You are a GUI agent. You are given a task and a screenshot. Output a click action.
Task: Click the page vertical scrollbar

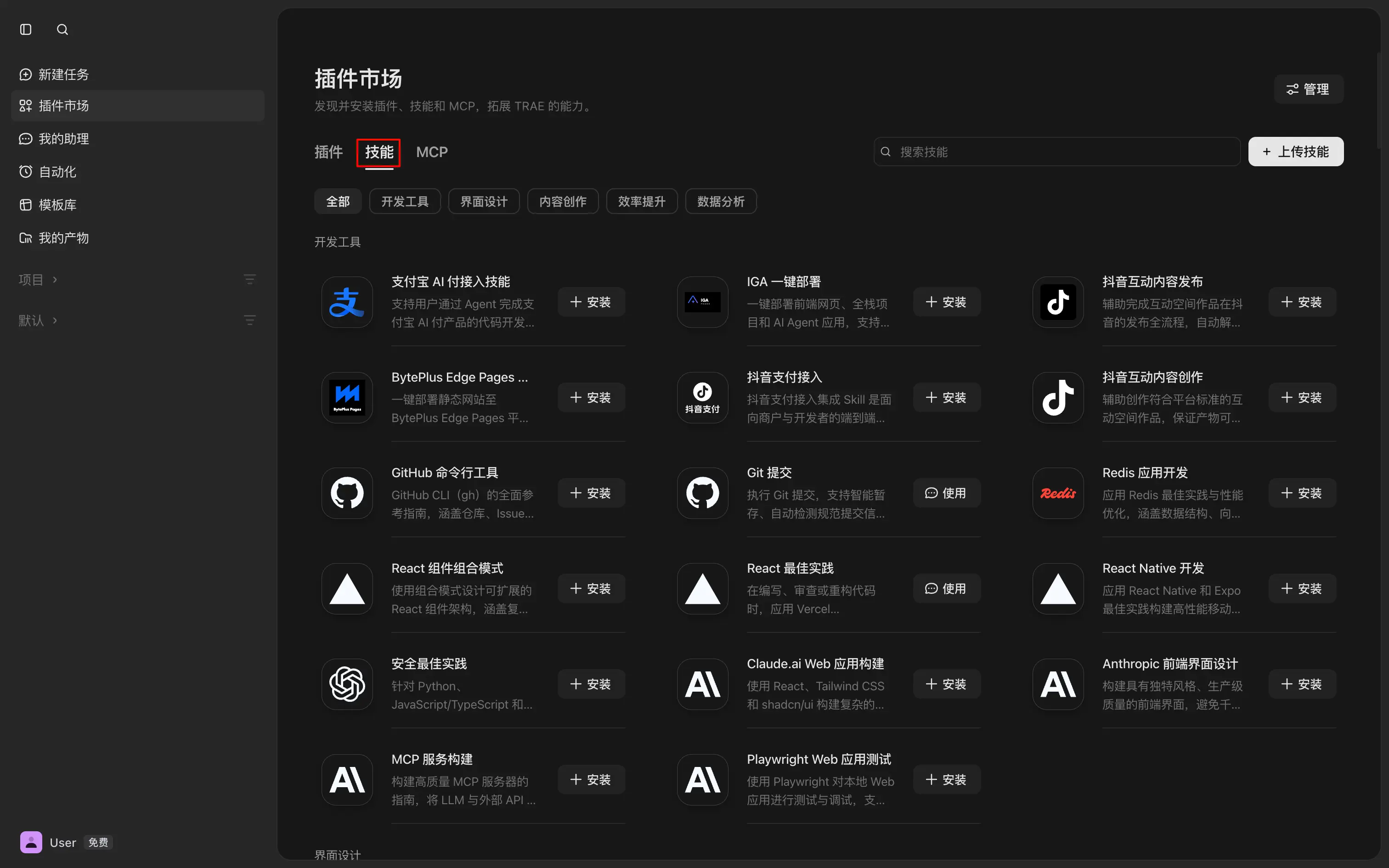[1378, 101]
